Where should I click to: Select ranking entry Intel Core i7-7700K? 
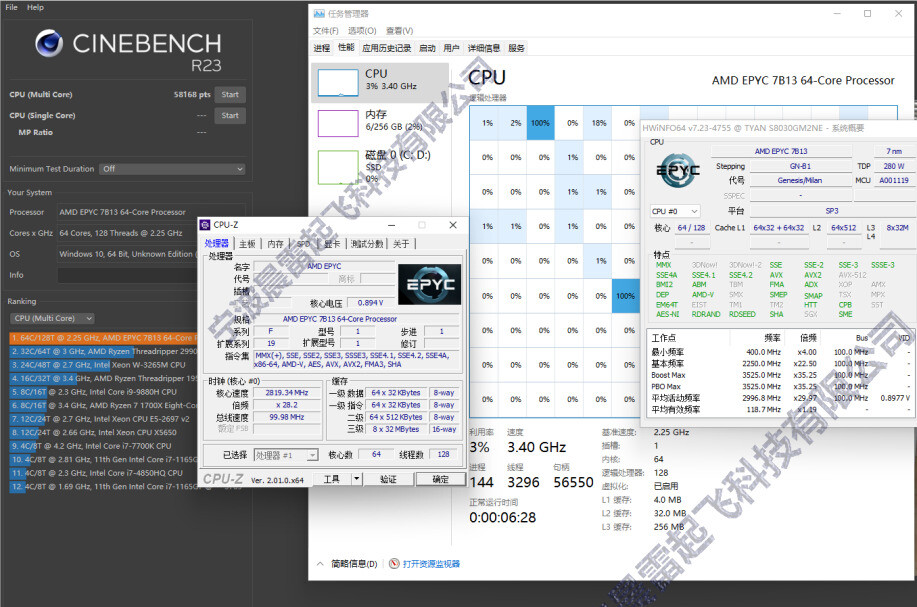104,446
